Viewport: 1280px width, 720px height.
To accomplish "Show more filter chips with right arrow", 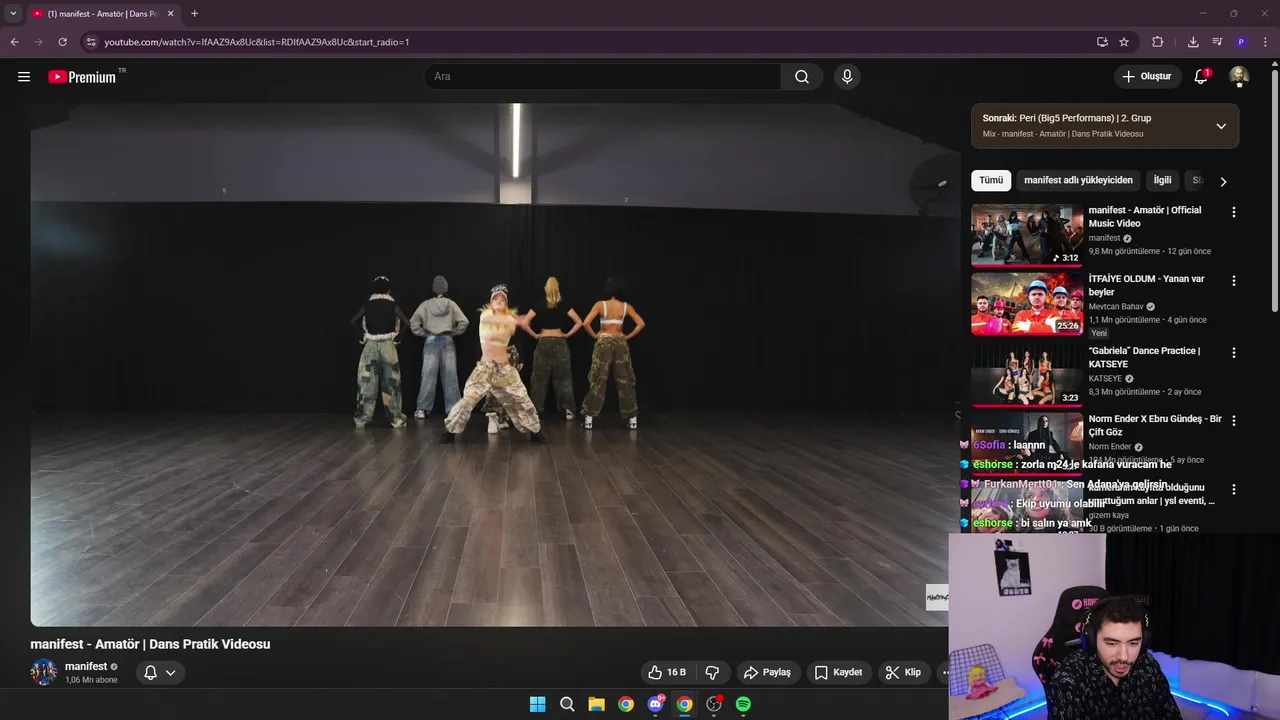I will click(x=1222, y=181).
